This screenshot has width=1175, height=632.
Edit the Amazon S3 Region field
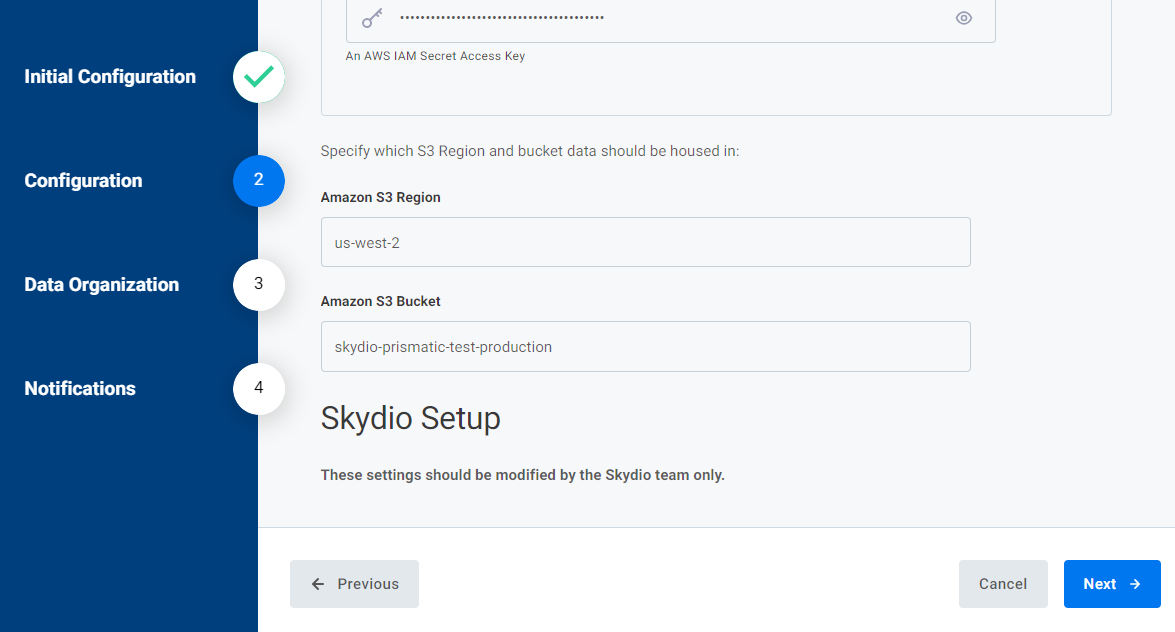pyautogui.click(x=645, y=242)
